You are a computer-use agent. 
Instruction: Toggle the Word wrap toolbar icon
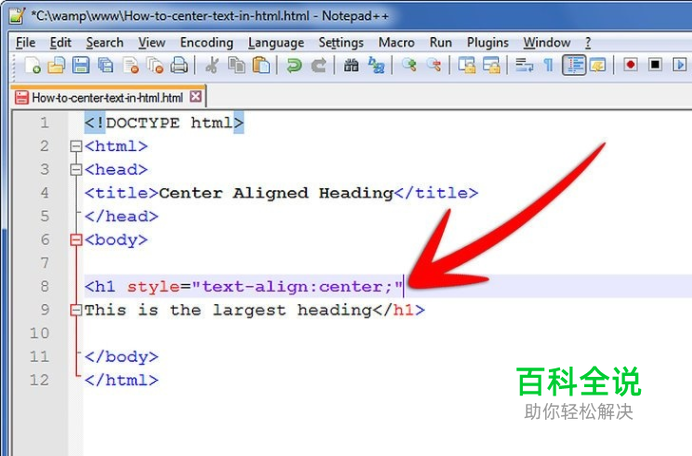(x=524, y=65)
